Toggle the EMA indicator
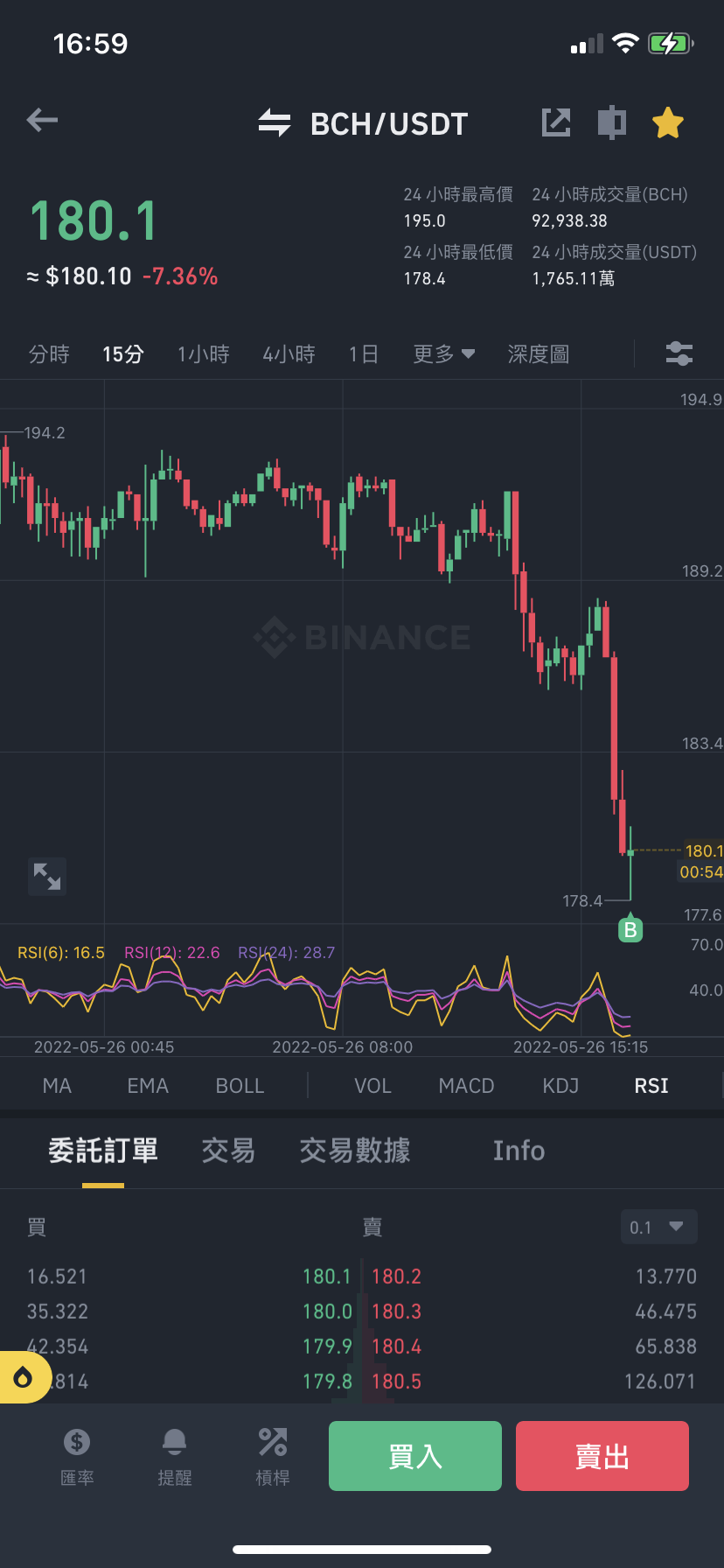Image resolution: width=724 pixels, height=1568 pixels. coord(148,1086)
